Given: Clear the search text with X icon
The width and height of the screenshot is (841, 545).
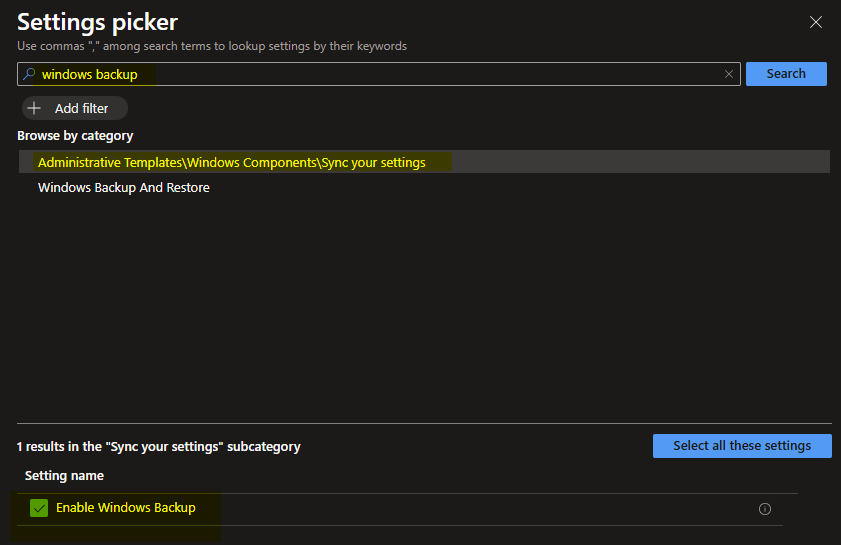Looking at the screenshot, I should point(729,74).
